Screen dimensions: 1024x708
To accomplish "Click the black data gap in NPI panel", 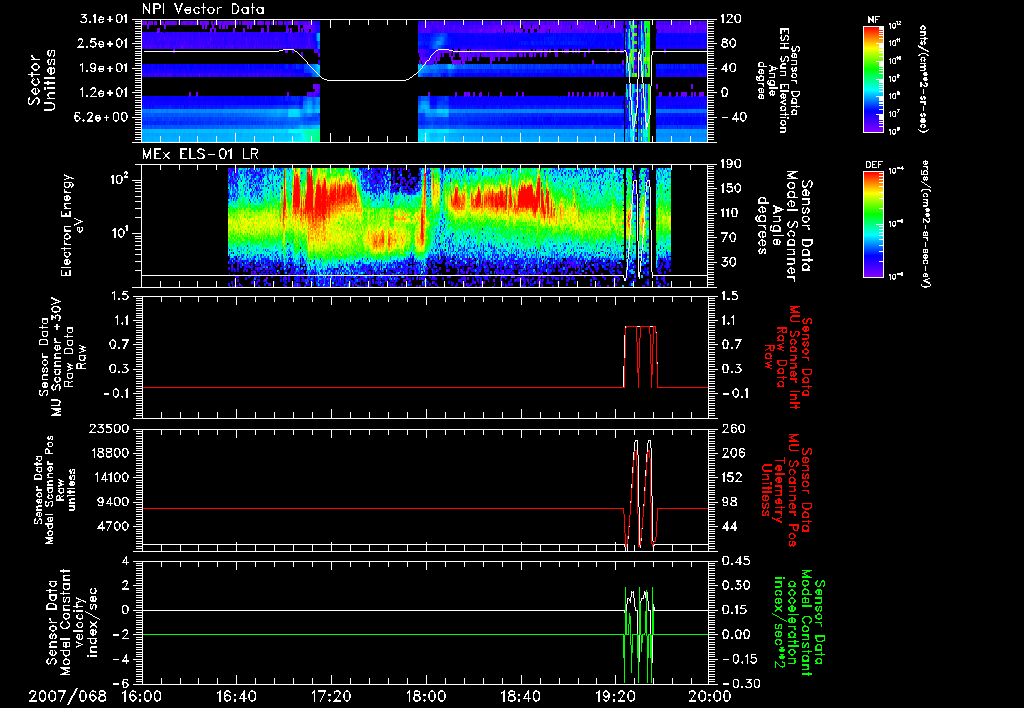I will coord(368,80).
